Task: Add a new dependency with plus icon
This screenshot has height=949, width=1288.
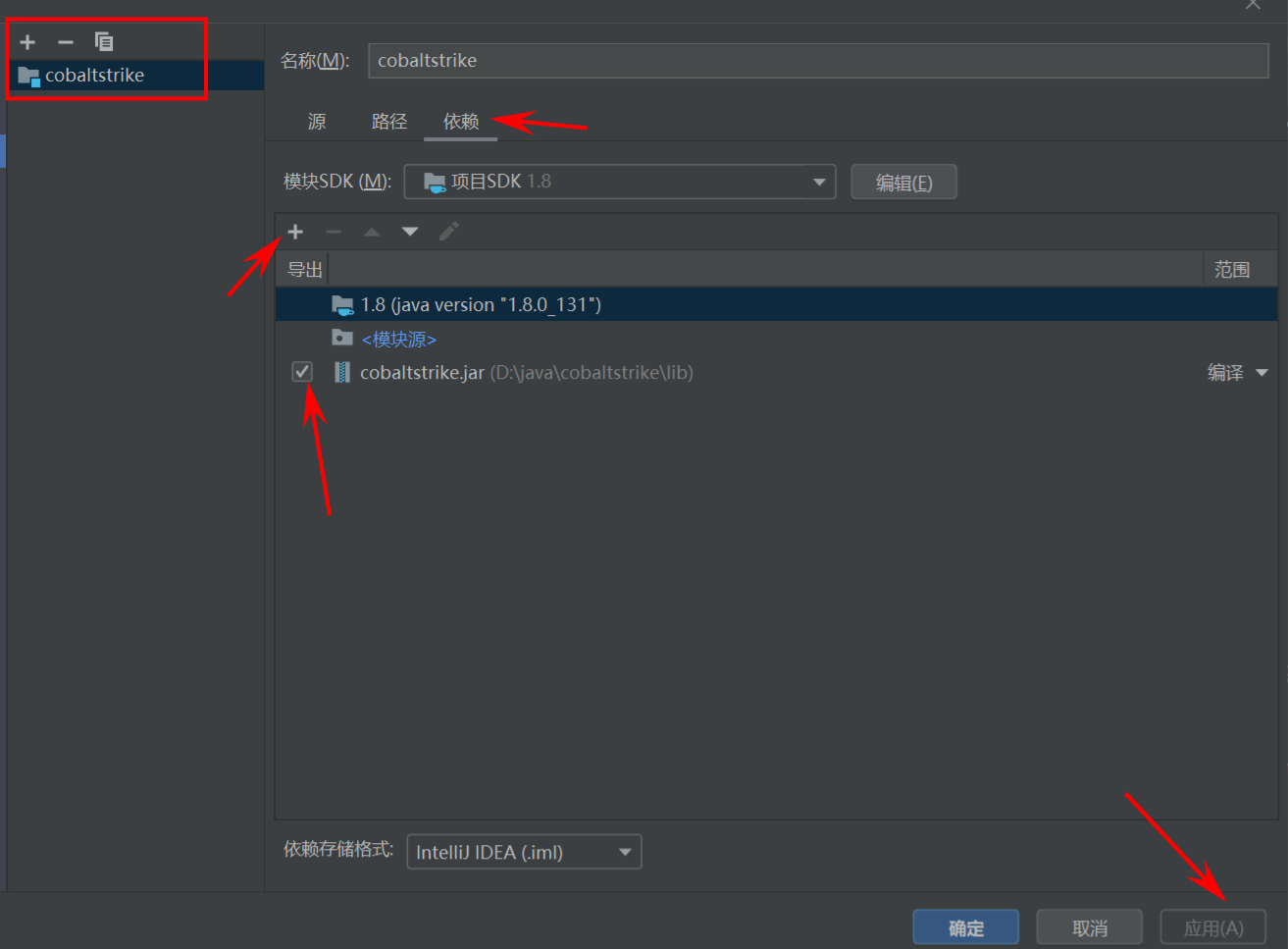Action: click(x=295, y=232)
